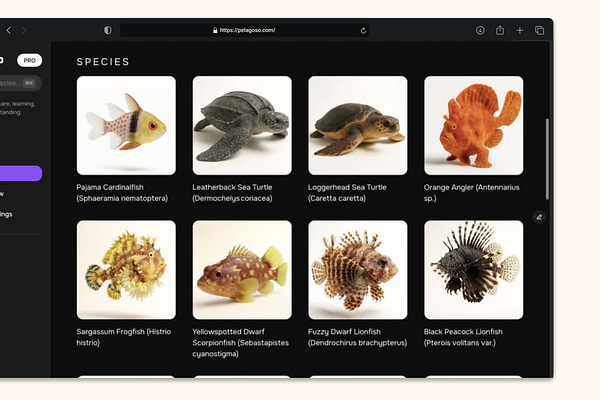Show tab overview icon
The height and width of the screenshot is (400, 600).
click(540, 30)
